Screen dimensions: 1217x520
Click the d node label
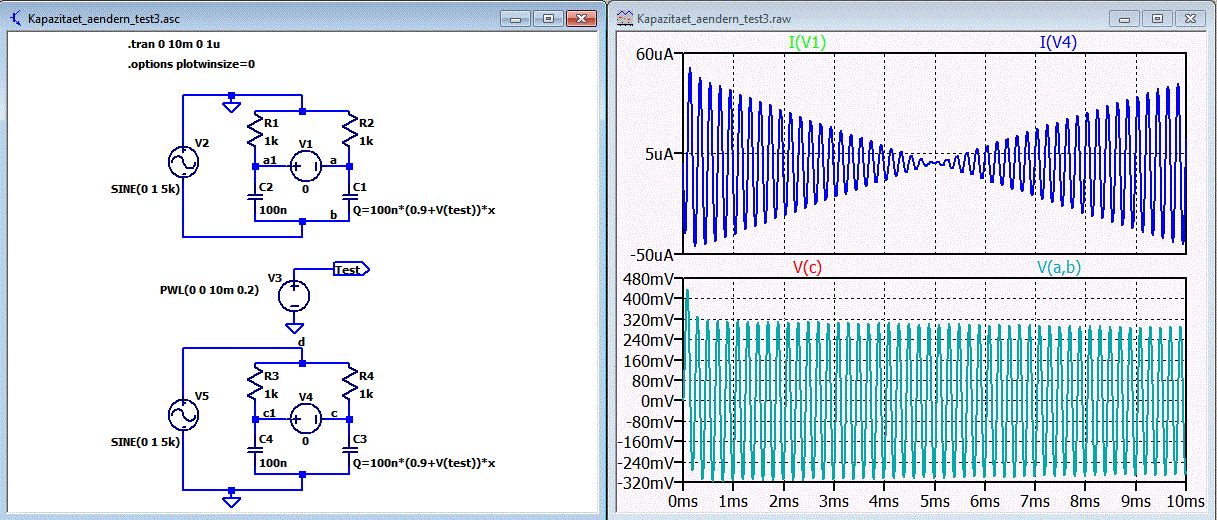click(302, 342)
